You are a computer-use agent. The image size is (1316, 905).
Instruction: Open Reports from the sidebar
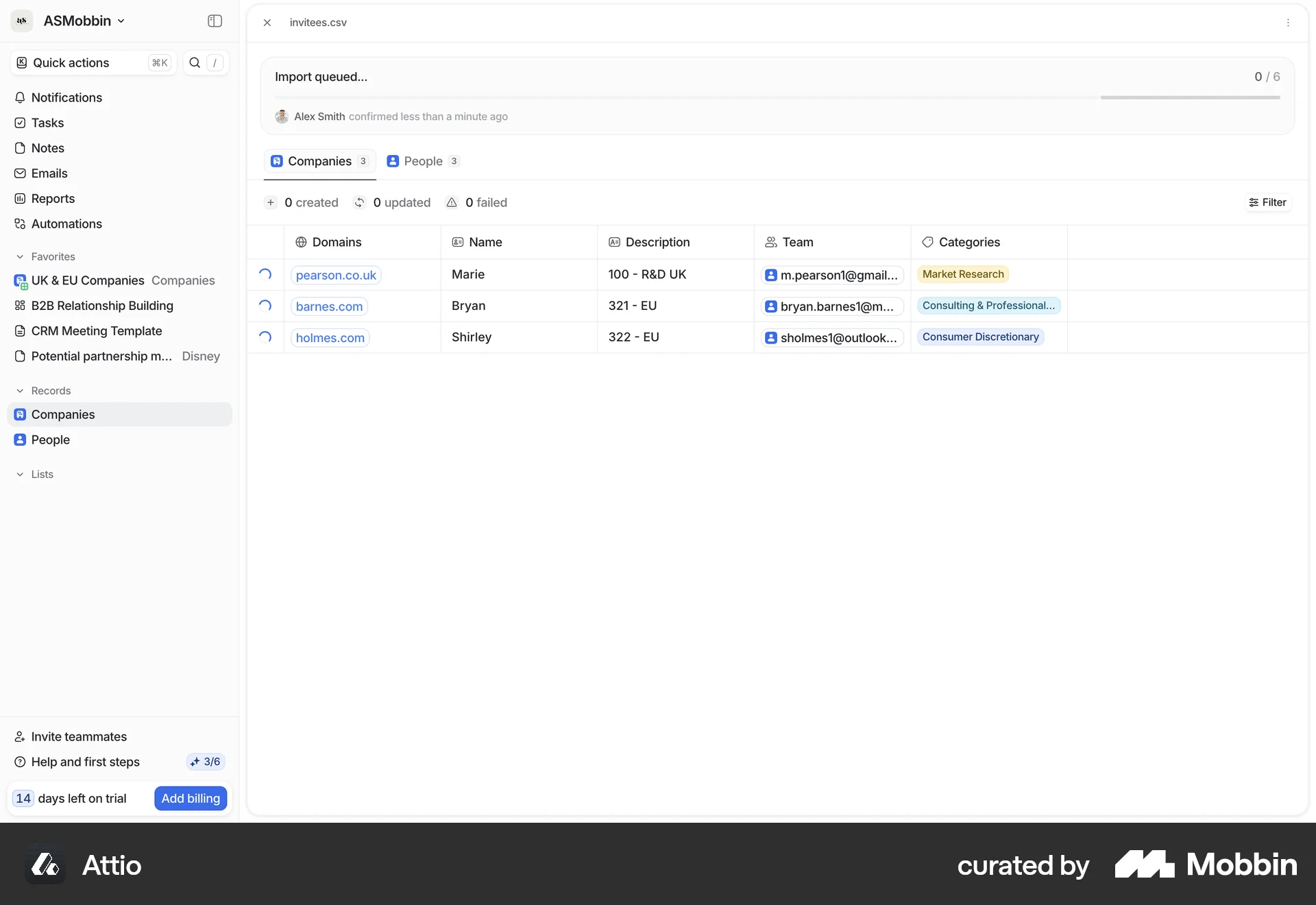52,198
